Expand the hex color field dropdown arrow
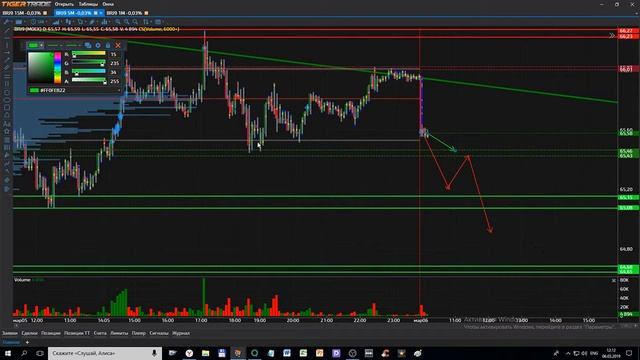Image resolution: width=640 pixels, height=360 pixels. point(119,90)
